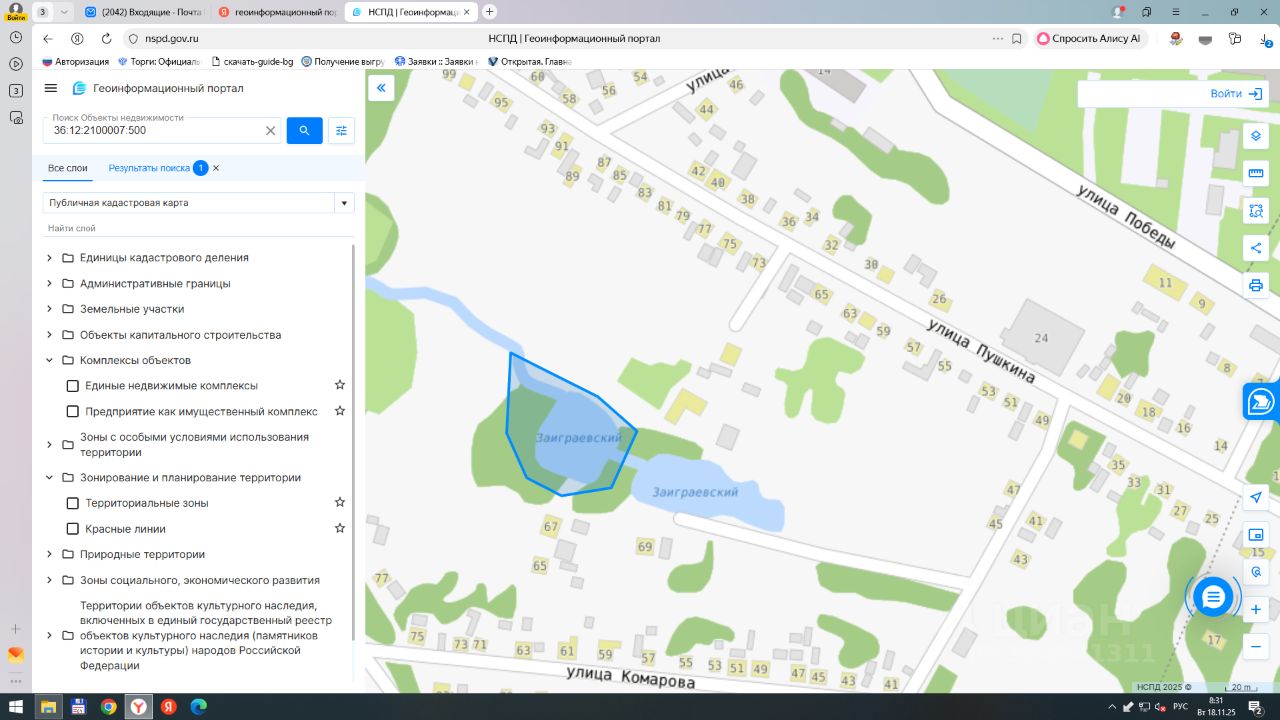Add Единые недвижимые комплексы to favorites
The height and width of the screenshot is (720, 1280).
[340, 385]
